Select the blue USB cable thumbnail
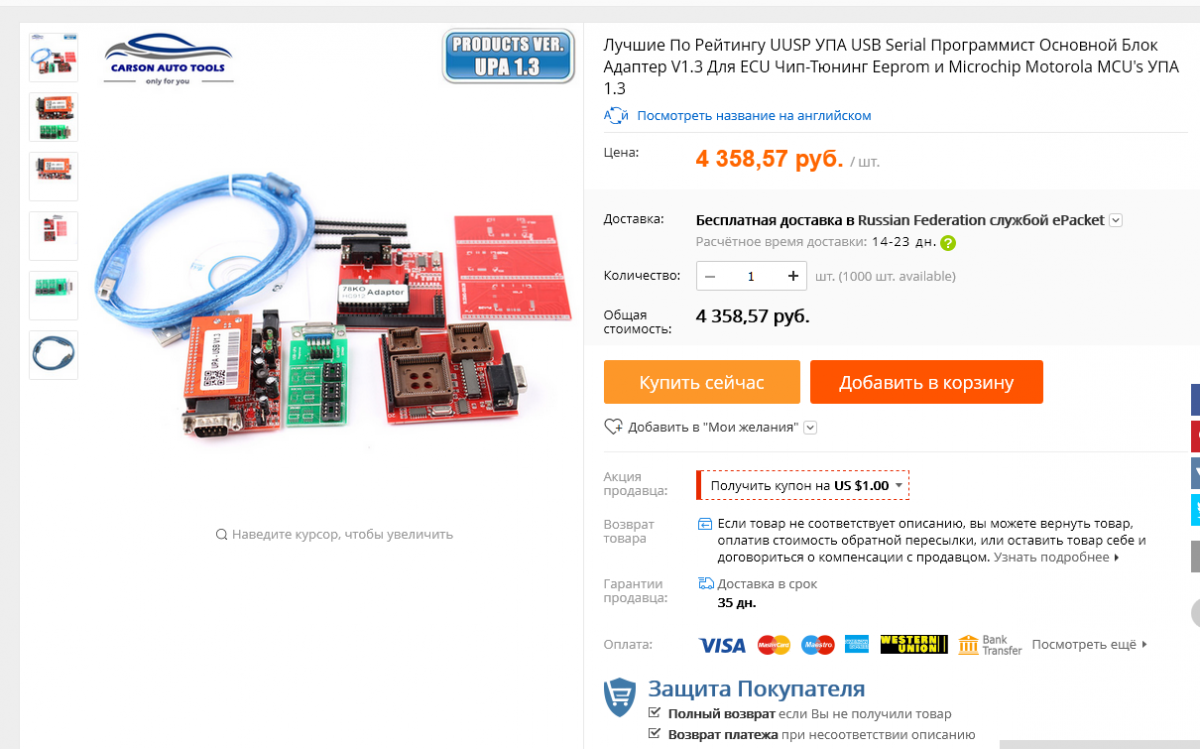The height and width of the screenshot is (749, 1200). pyautogui.click(x=53, y=355)
